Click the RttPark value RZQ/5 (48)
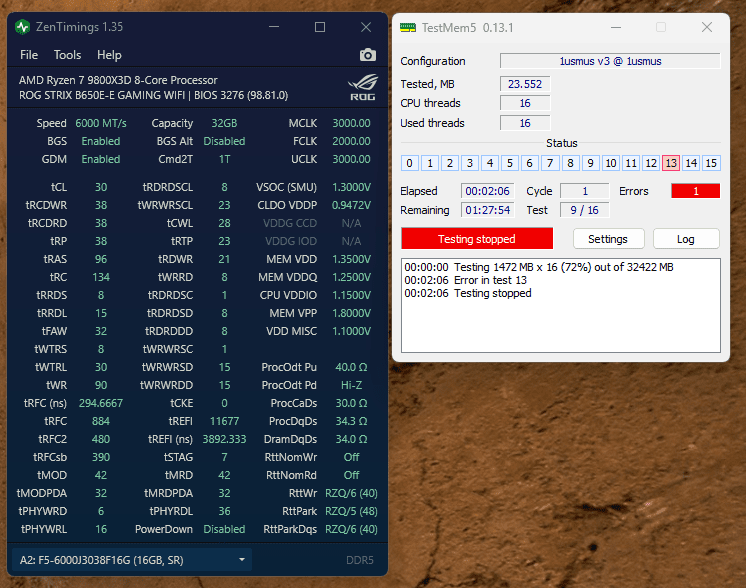 tap(351, 511)
